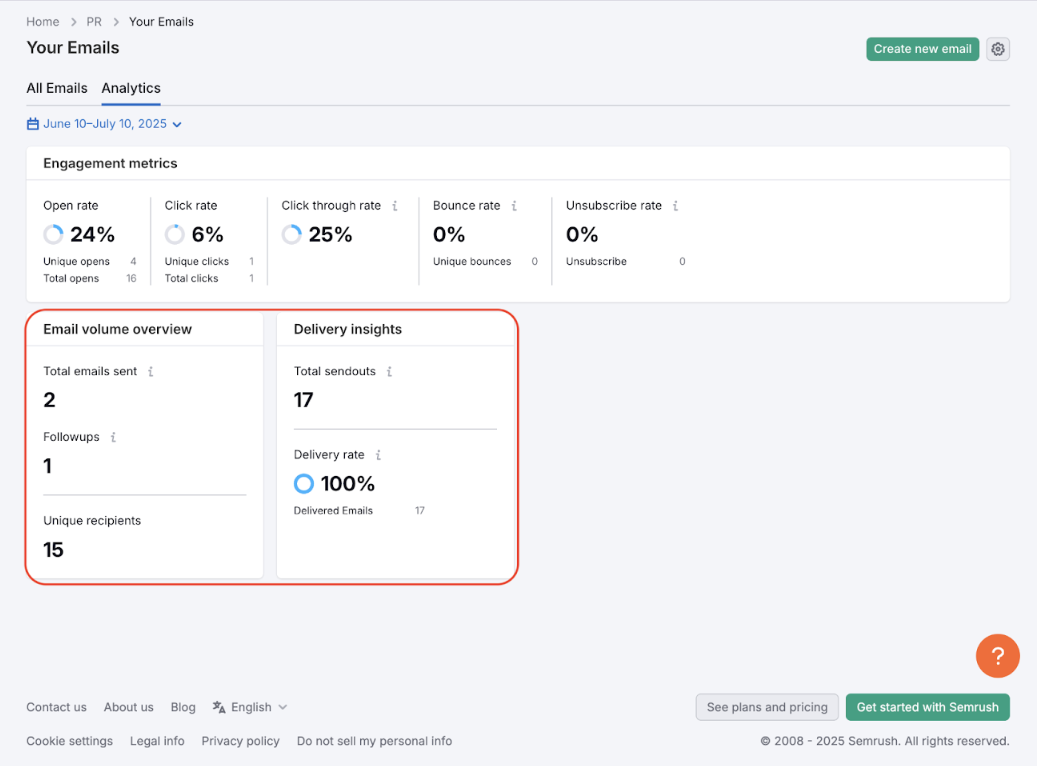Click the Delivery rate 100% progress ring
1040x766 pixels.
tap(304, 484)
